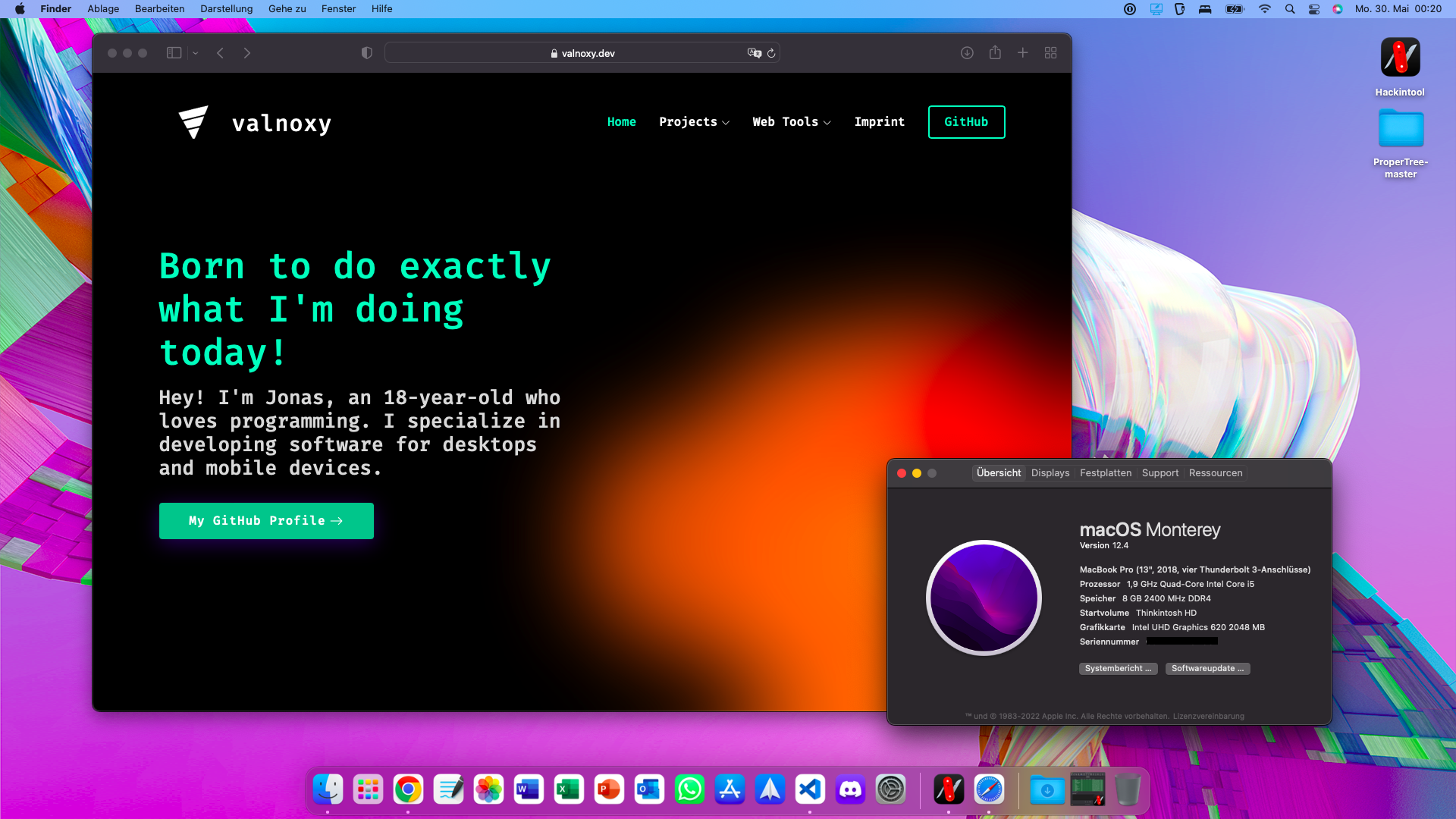The image size is (1456, 819).
Task: Show the tab overview grid icon
Action: 1050,53
